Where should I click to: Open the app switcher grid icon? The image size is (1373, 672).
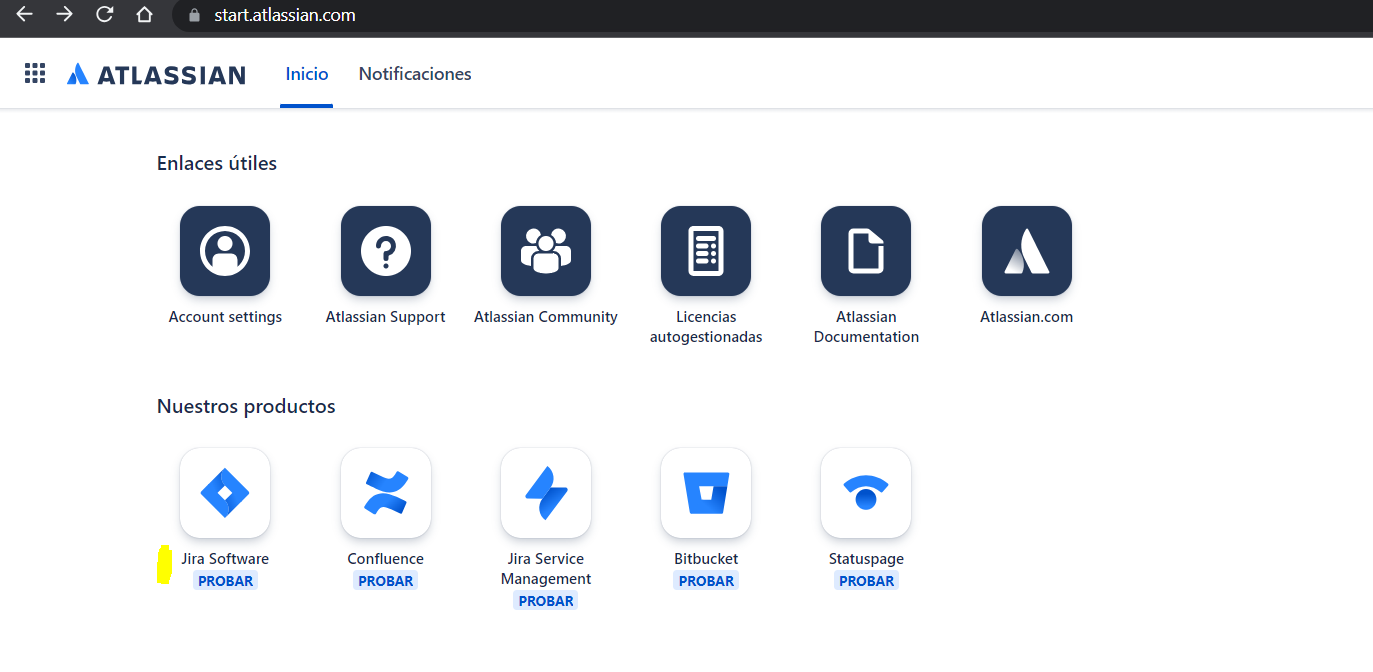pyautogui.click(x=35, y=74)
